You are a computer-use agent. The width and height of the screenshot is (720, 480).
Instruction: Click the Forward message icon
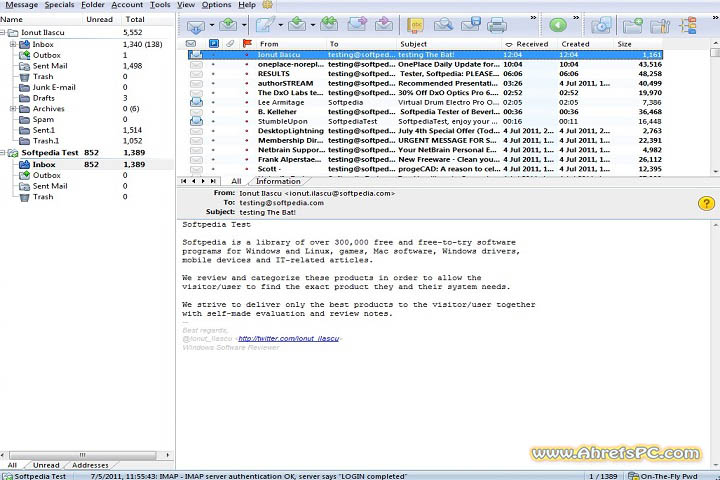(357, 25)
